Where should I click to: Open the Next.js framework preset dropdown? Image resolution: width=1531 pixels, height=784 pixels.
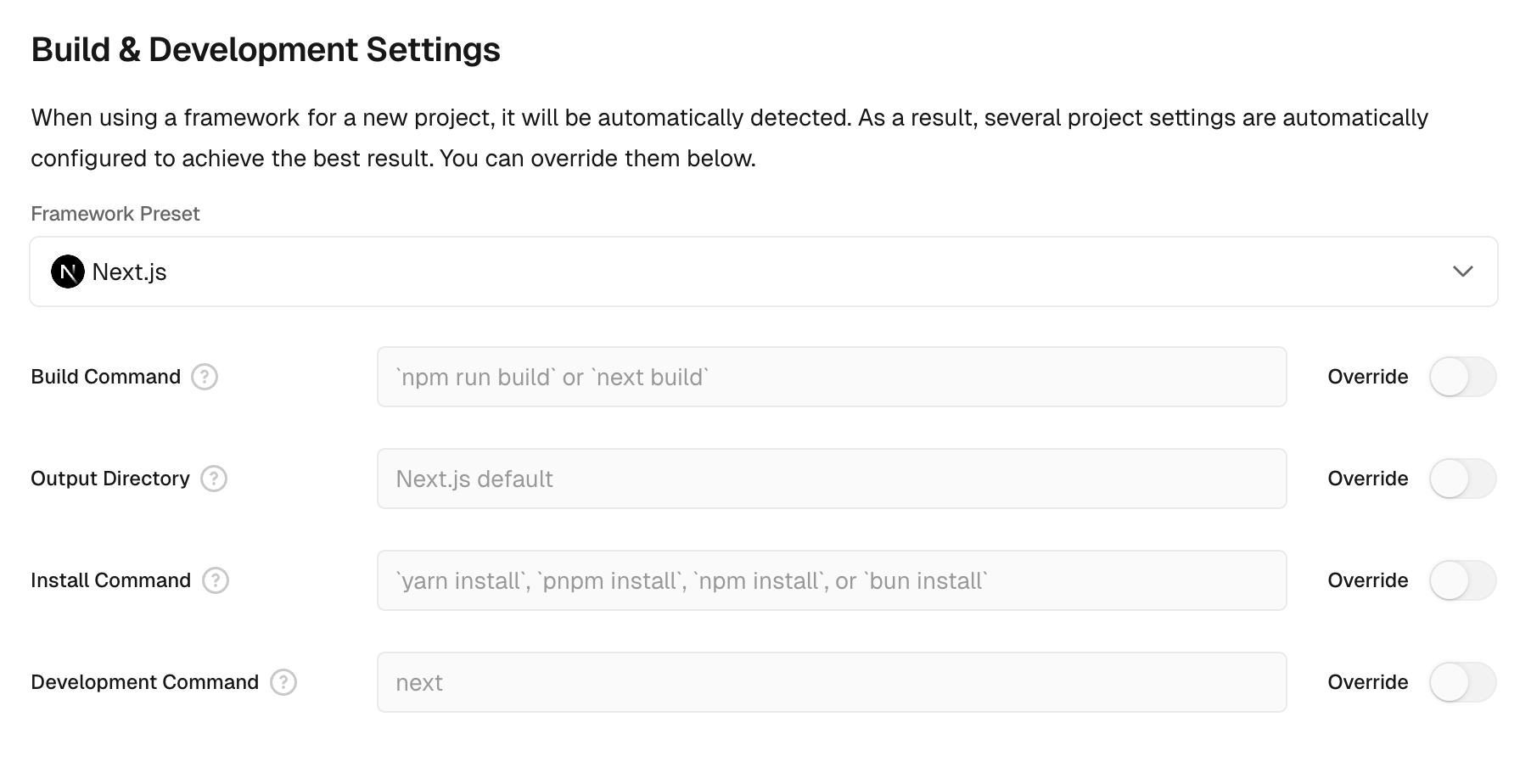click(x=764, y=272)
